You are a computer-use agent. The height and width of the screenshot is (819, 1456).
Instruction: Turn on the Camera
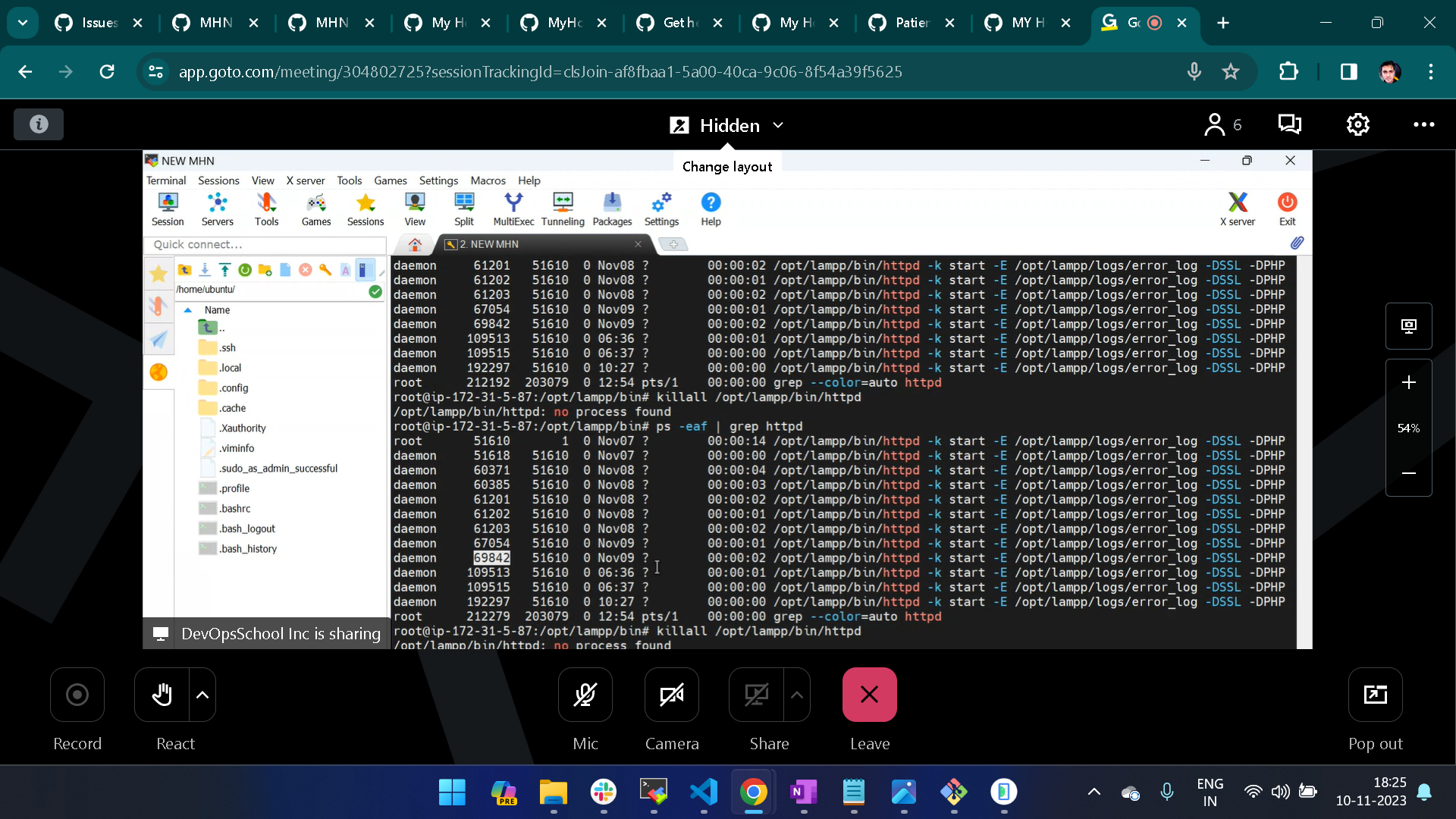[x=672, y=695]
